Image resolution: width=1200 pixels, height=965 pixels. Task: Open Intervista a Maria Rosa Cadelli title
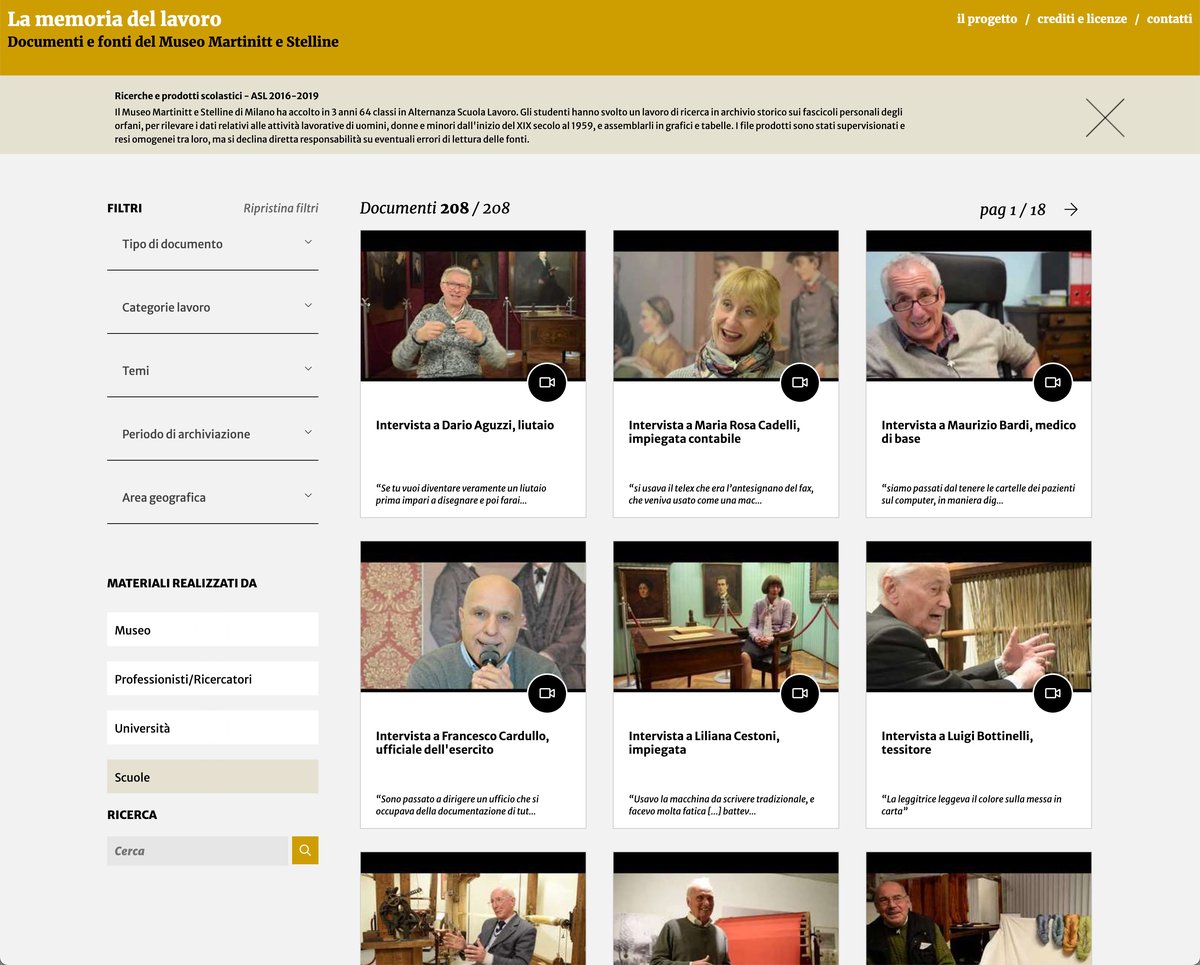pyautogui.click(x=715, y=432)
